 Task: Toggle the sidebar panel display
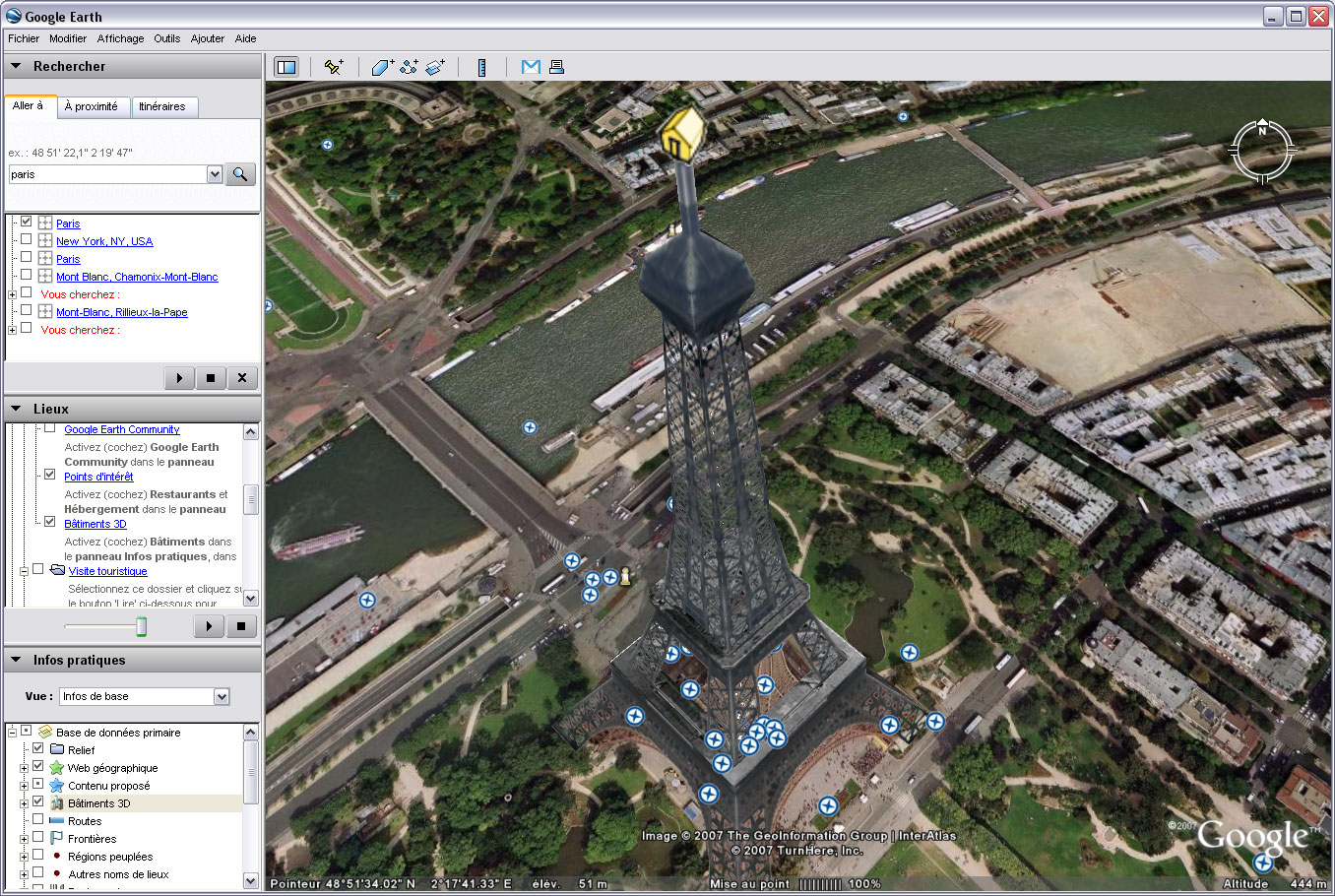286,67
